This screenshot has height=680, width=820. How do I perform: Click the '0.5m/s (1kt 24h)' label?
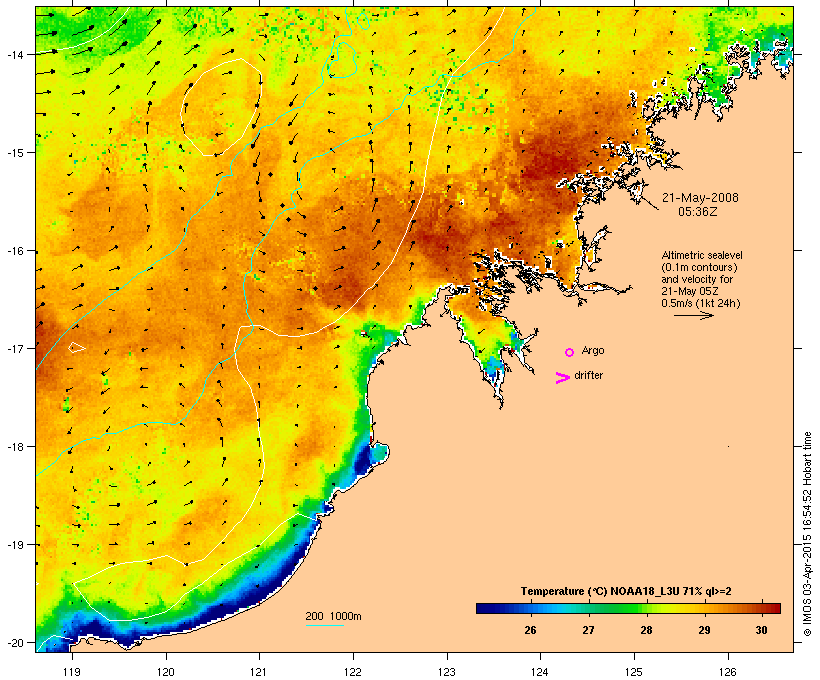[x=701, y=303]
